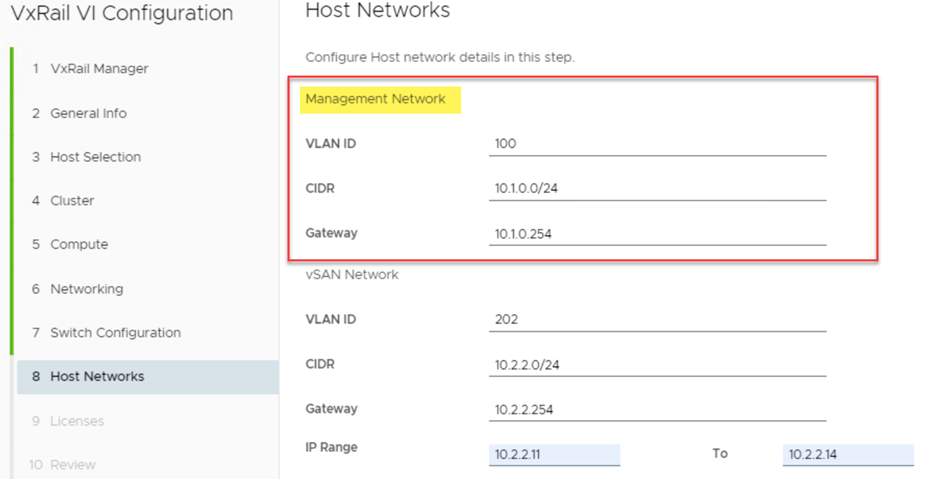Viewport: 934px width, 479px height.
Task: Edit the Management Network CIDR field
Action: (657, 189)
